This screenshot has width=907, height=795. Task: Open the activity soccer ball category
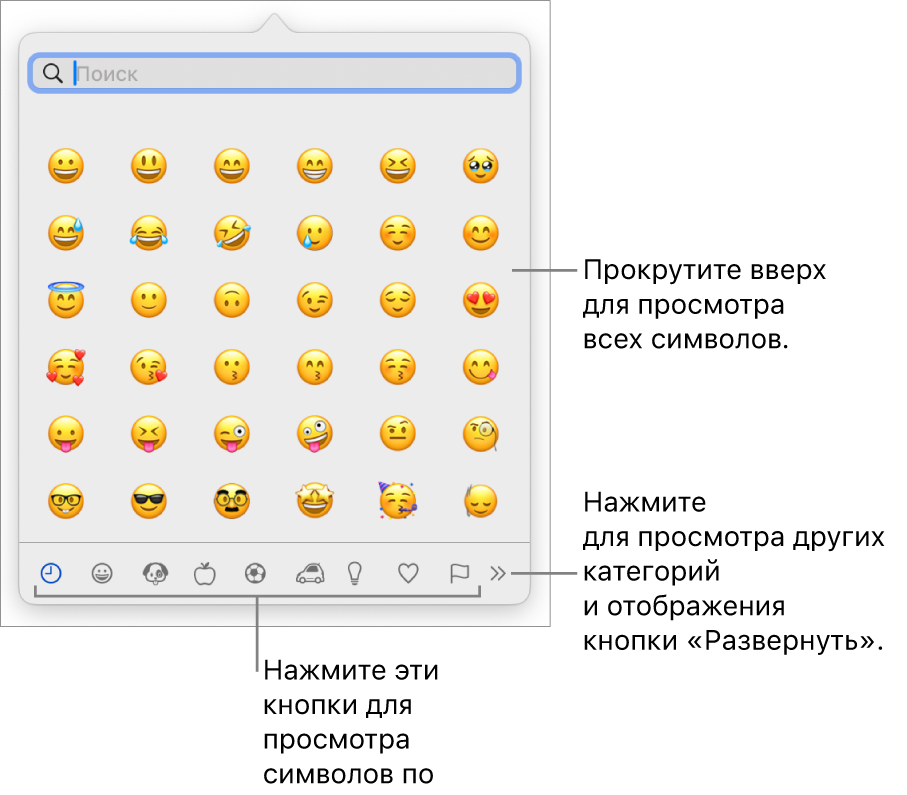coord(255,573)
